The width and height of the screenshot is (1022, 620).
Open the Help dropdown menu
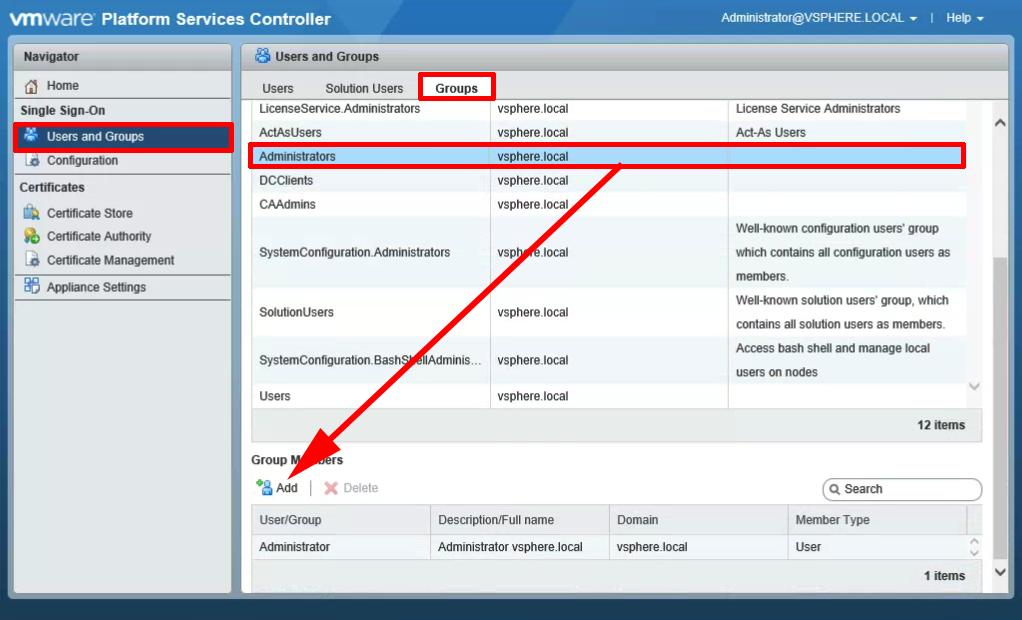tap(965, 18)
